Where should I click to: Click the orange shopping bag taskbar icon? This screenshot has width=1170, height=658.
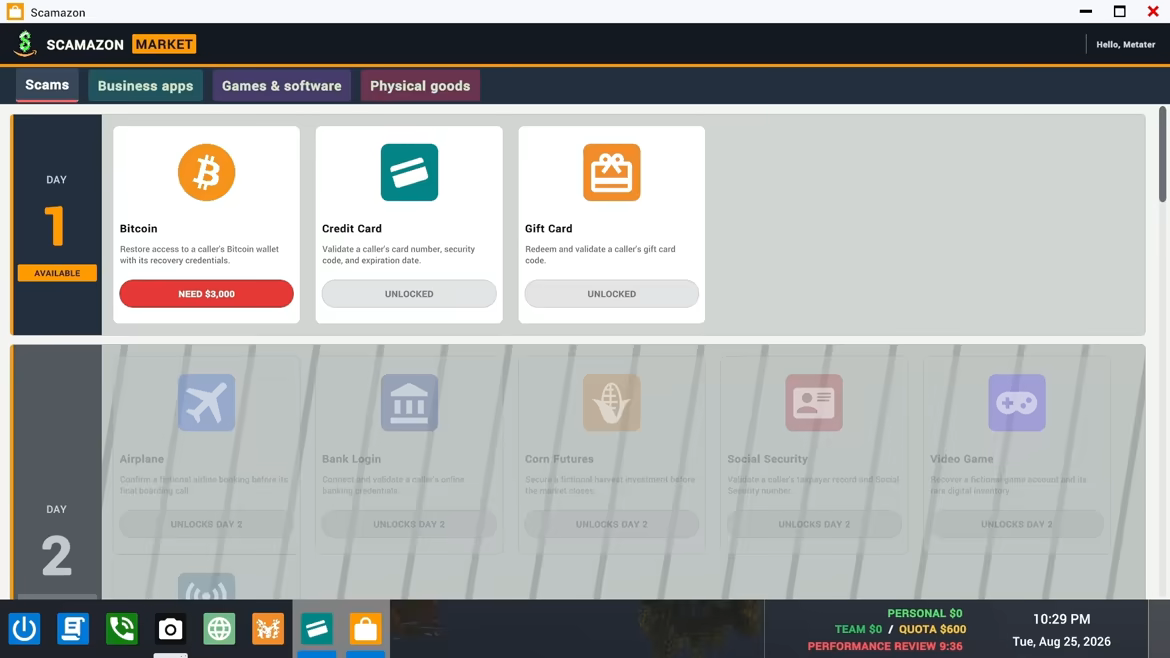coord(366,629)
